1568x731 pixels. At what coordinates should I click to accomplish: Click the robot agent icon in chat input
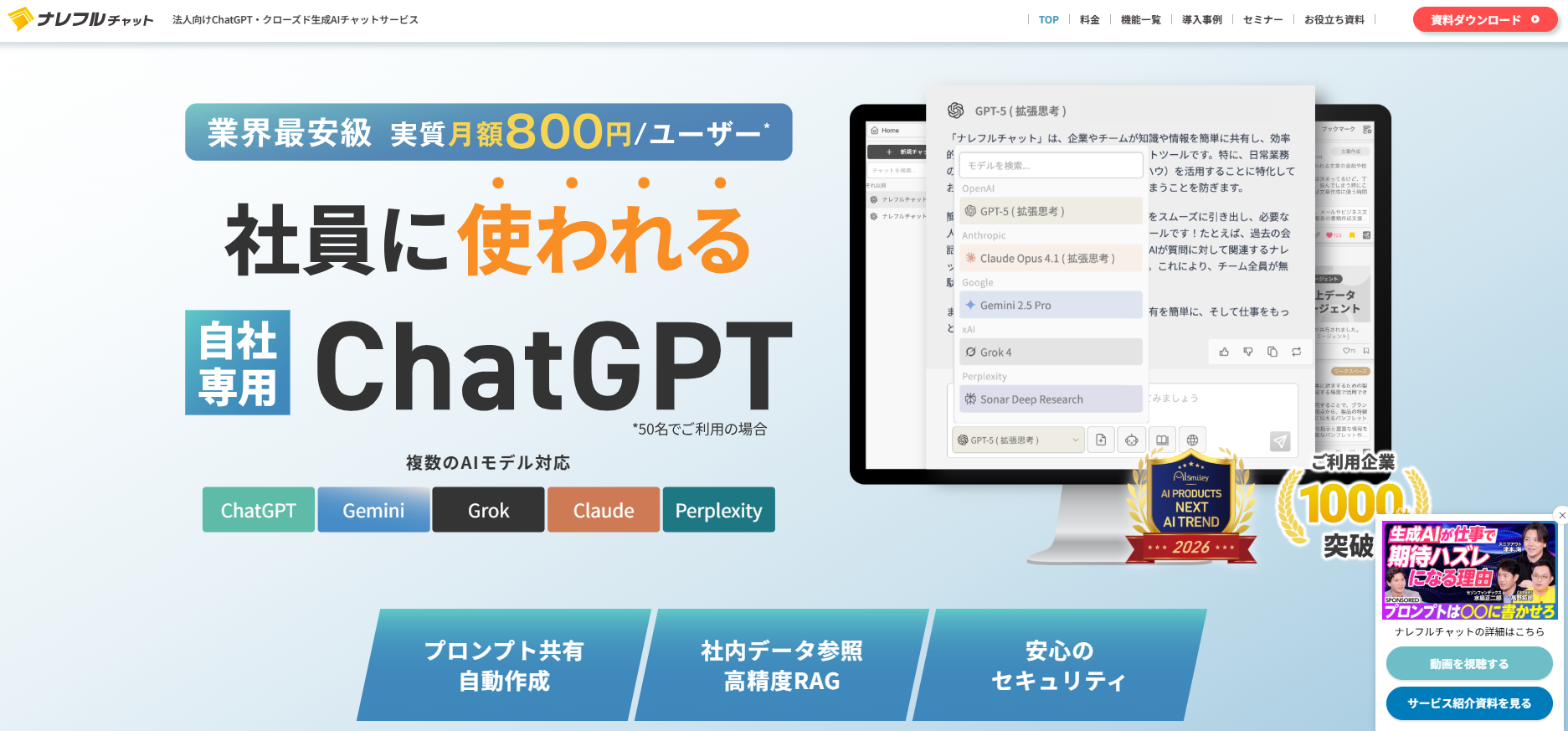1132,440
